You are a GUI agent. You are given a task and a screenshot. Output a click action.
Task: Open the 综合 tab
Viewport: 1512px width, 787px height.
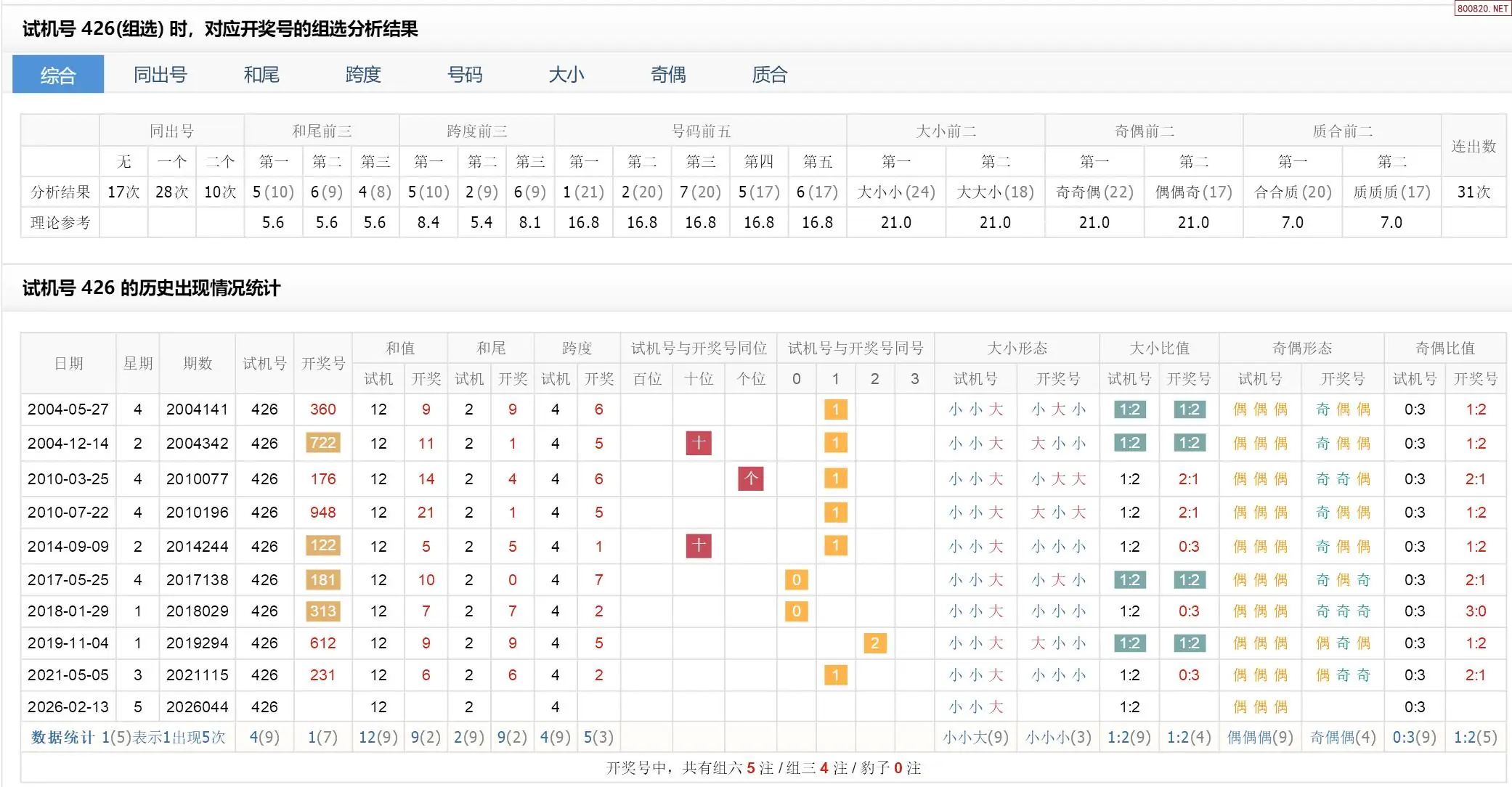pos(58,75)
